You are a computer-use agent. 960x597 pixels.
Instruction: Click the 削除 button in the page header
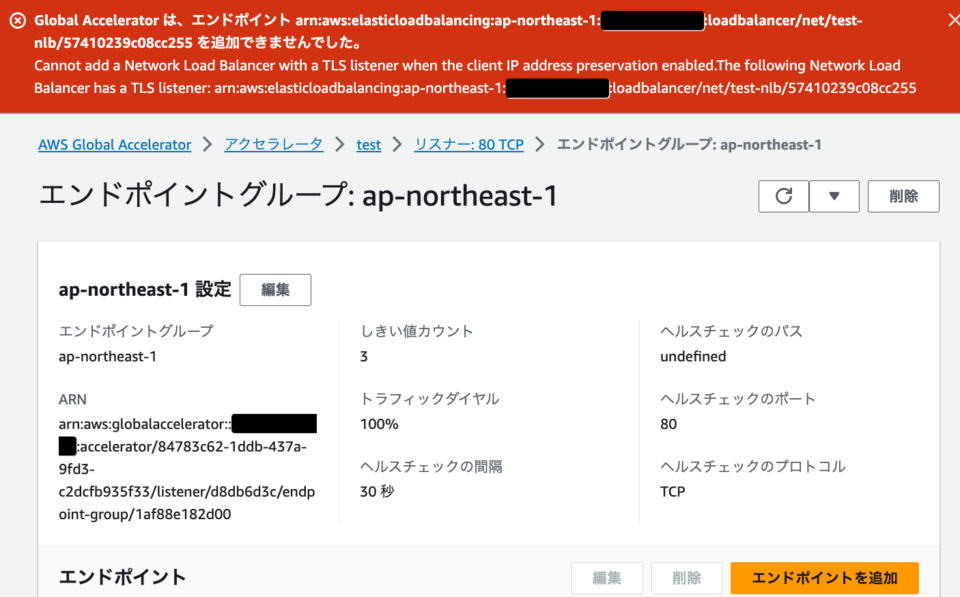903,196
